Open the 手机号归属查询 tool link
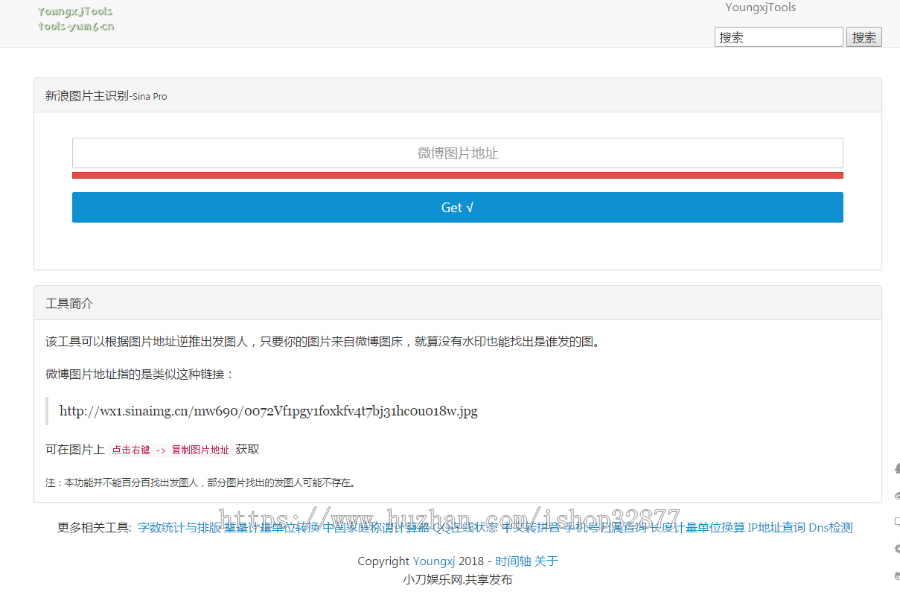The width and height of the screenshot is (900, 615). (x=604, y=527)
